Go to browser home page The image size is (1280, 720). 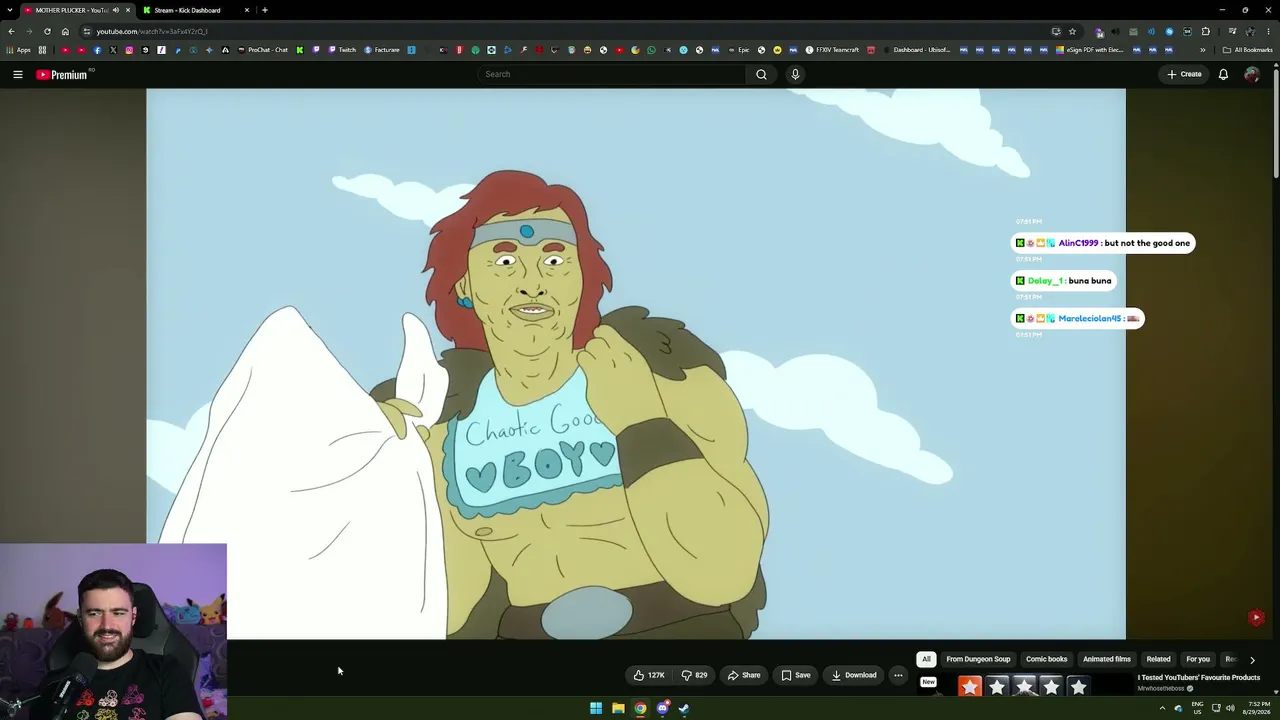point(65,31)
